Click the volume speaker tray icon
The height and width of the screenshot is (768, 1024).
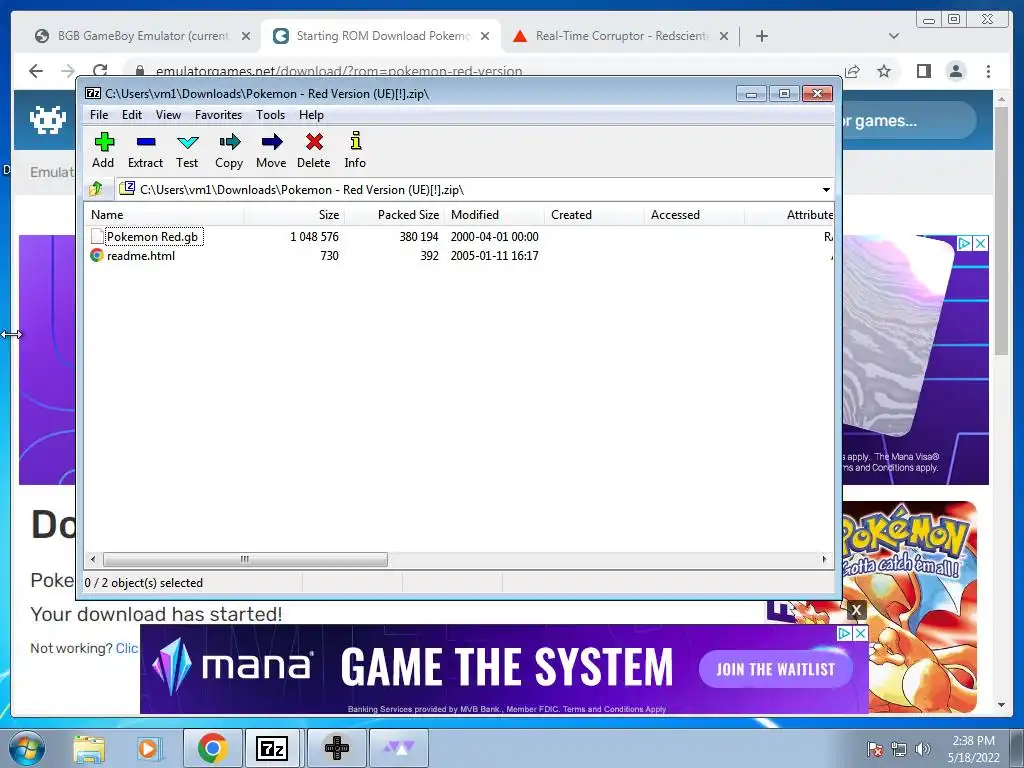click(922, 749)
